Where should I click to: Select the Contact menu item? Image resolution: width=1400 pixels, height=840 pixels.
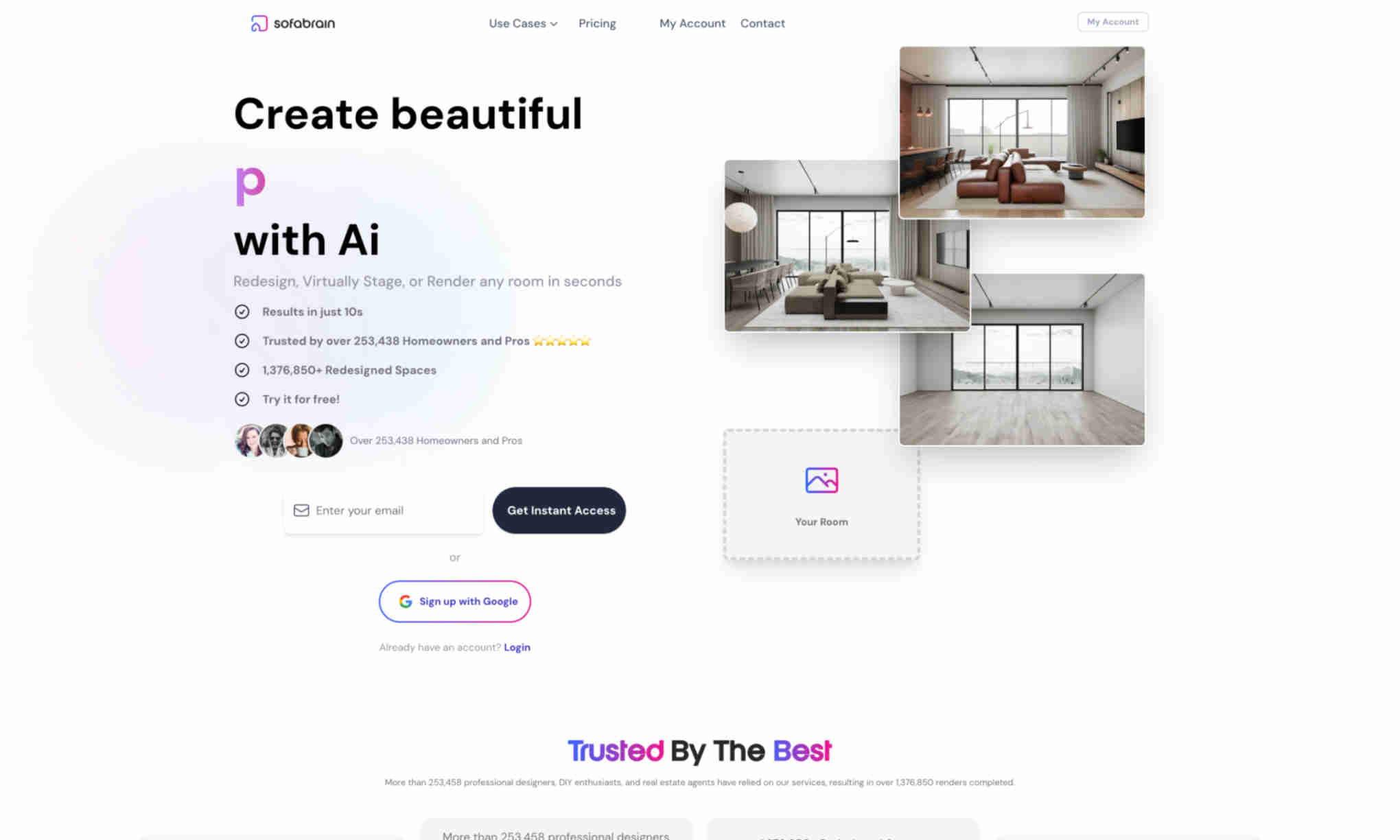click(x=762, y=23)
